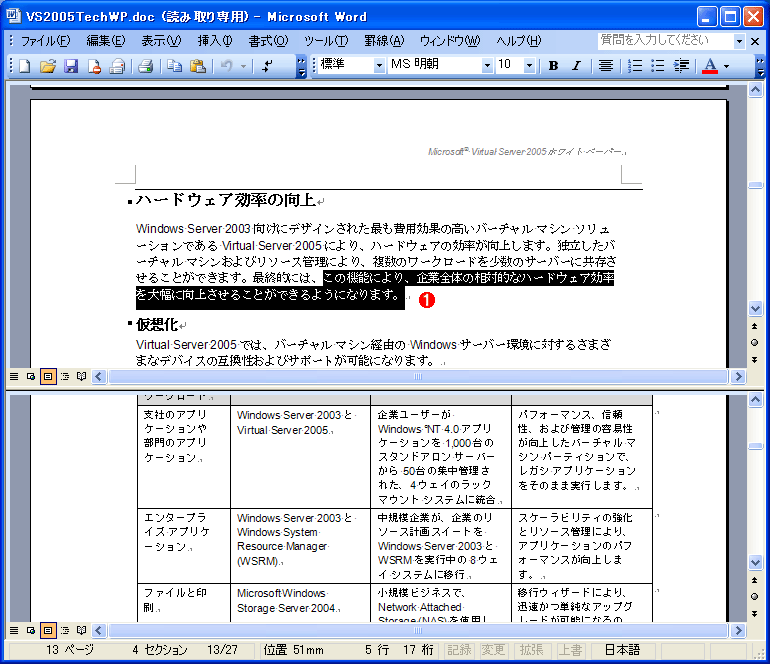770x664 pixels.
Task: Click upper pane vertical scrollbar thumb
Action: (x=755, y=185)
